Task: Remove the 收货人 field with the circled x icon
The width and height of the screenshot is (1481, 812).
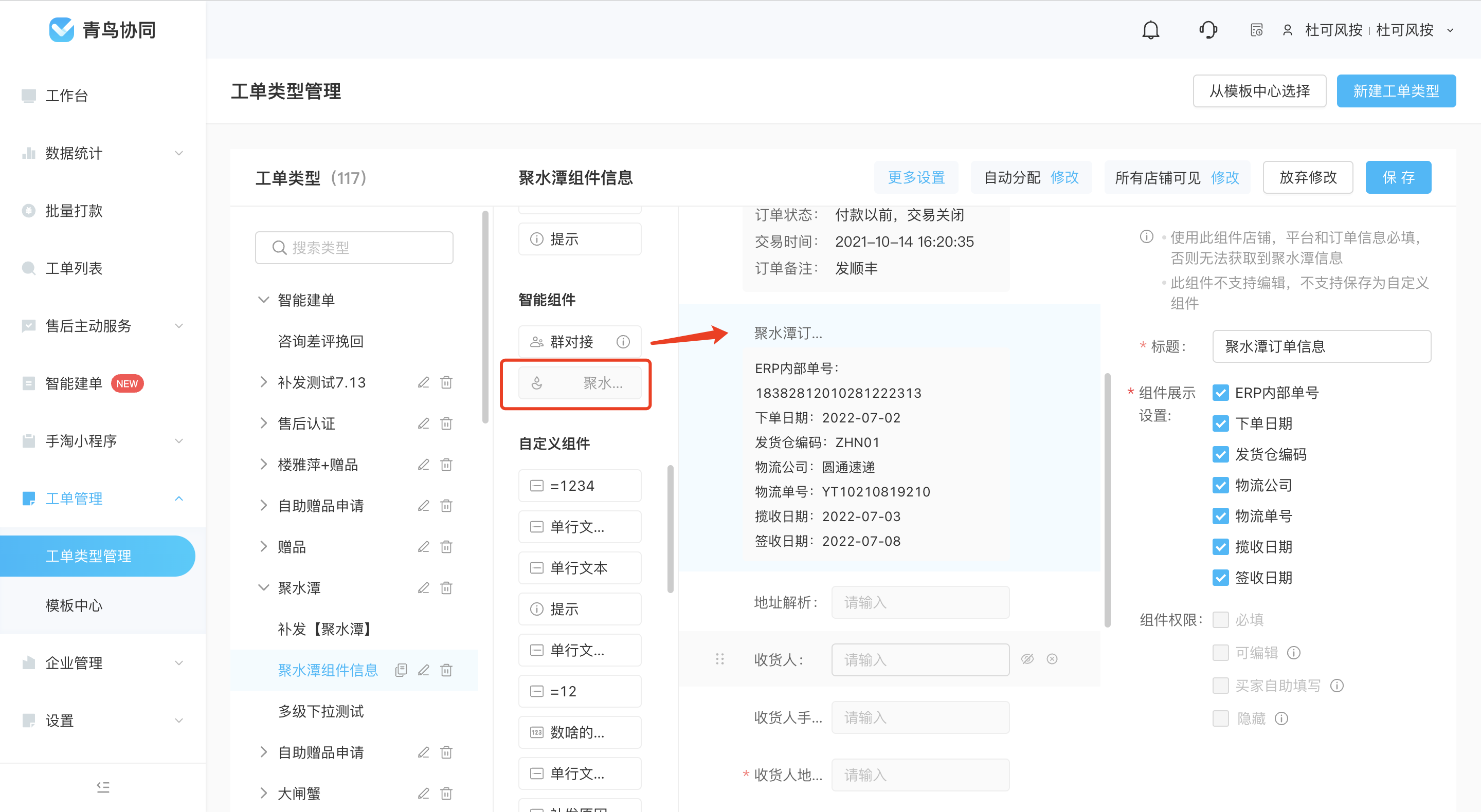Action: 1052,659
